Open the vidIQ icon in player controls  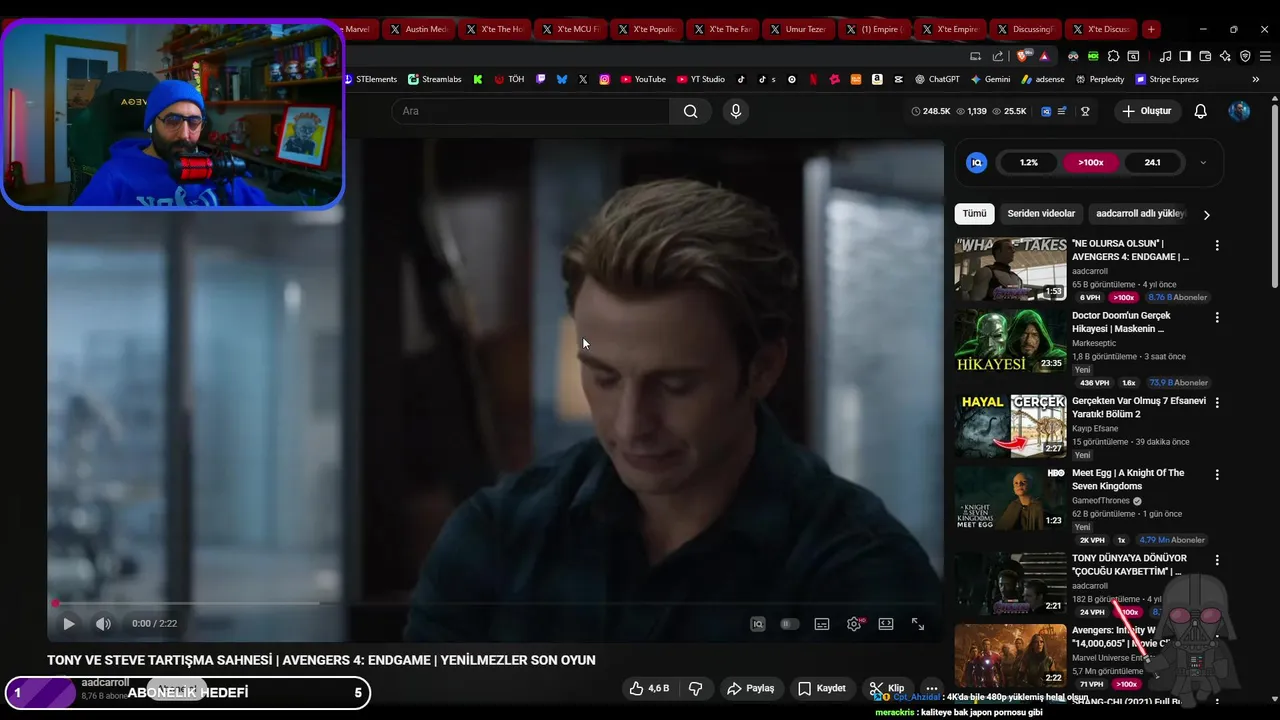(758, 624)
